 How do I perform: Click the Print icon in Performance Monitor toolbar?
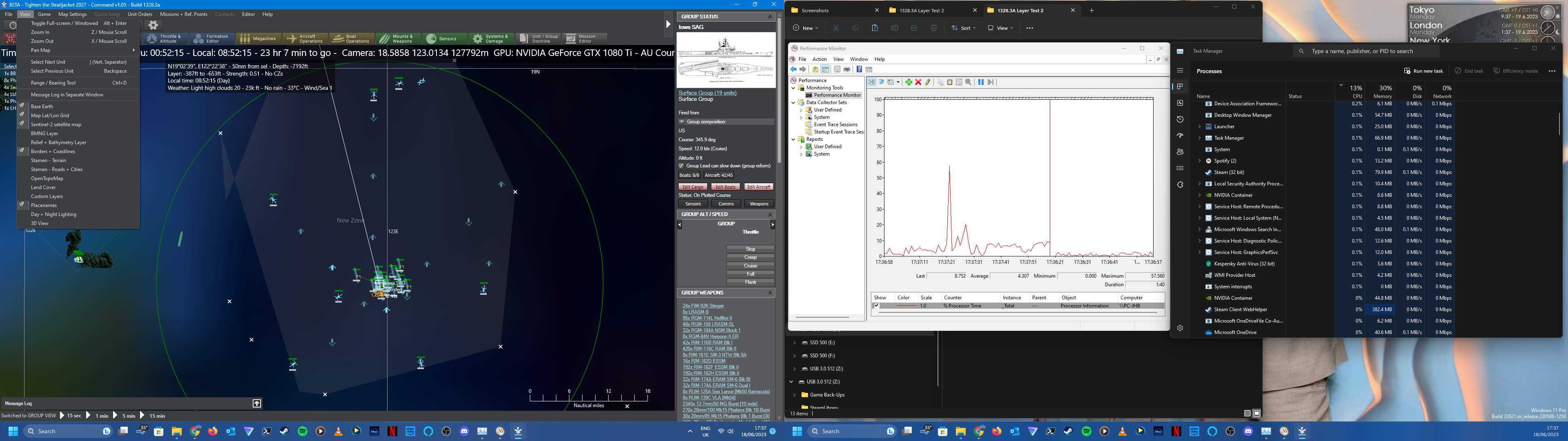coord(847,69)
